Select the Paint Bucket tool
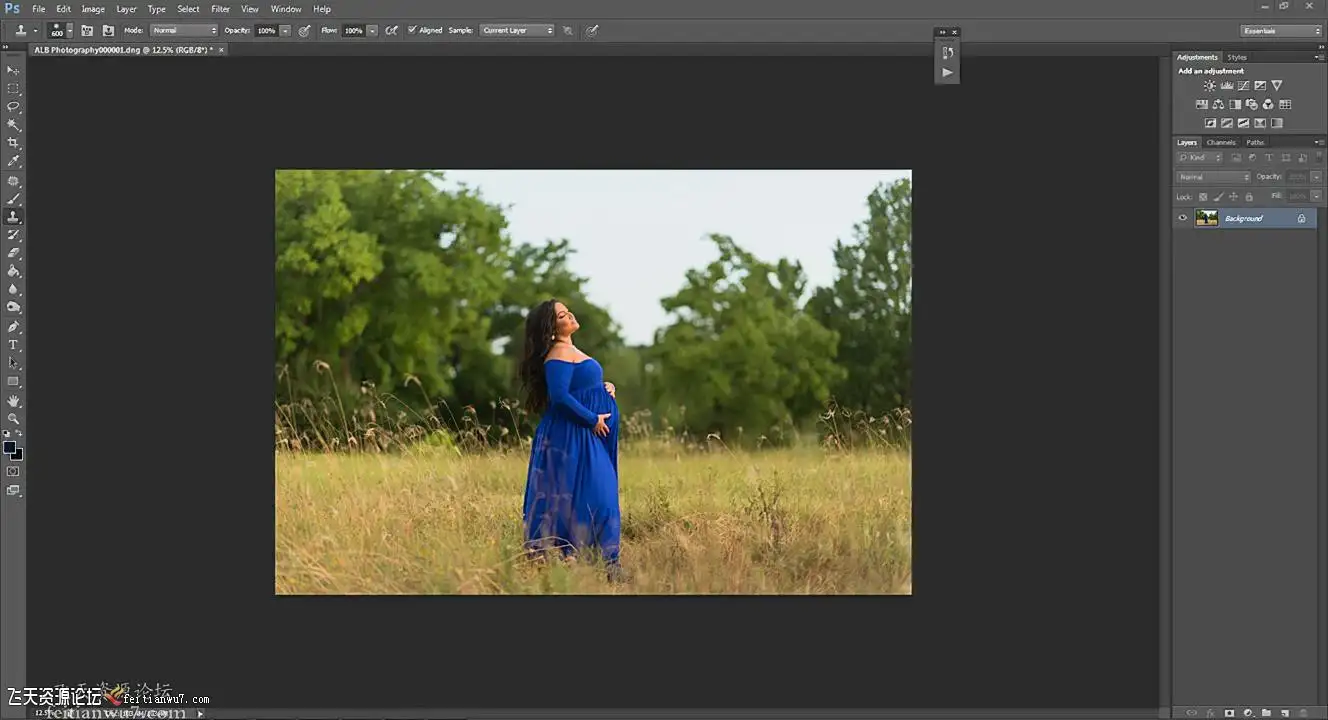Viewport: 1328px width, 720px height. pyautogui.click(x=13, y=271)
